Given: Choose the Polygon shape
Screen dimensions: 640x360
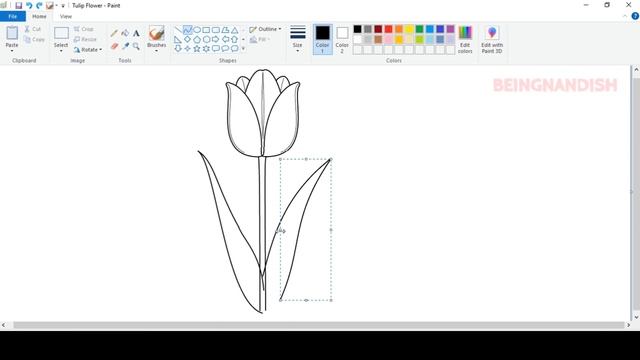Looking at the screenshot, I should click(x=225, y=30).
